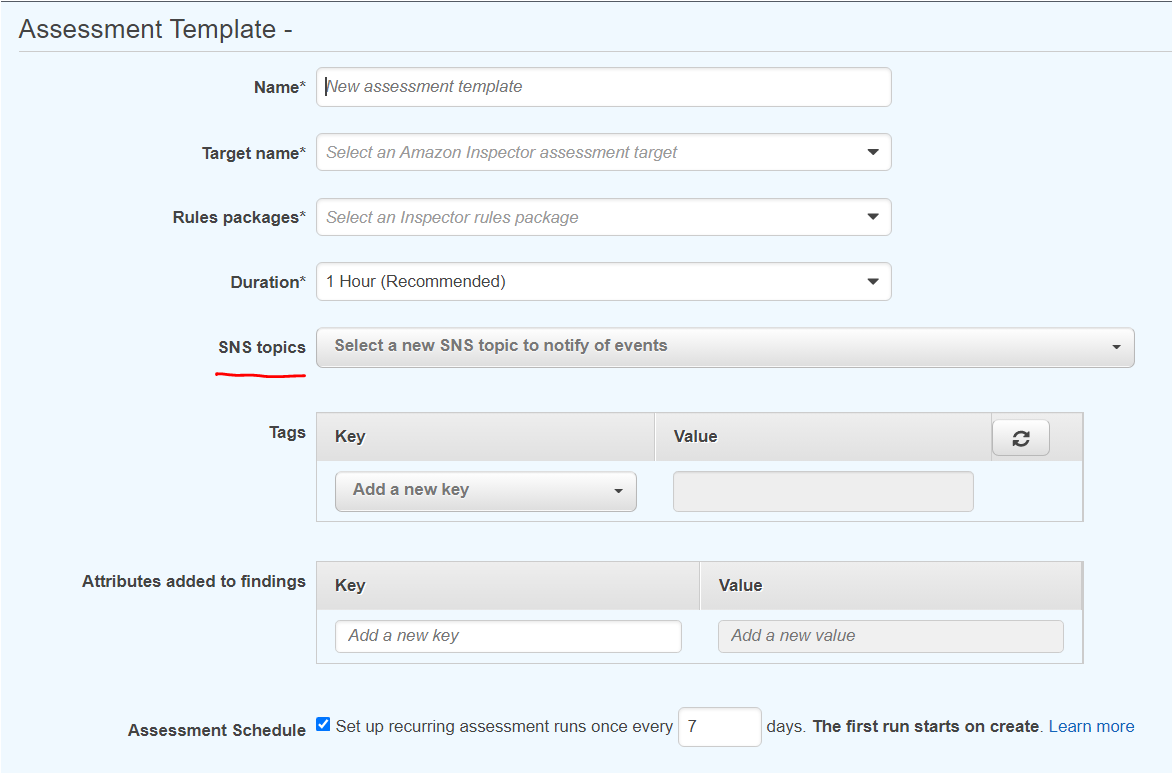Click Key column header in Tags table
1173x774 pixels.
click(350, 437)
